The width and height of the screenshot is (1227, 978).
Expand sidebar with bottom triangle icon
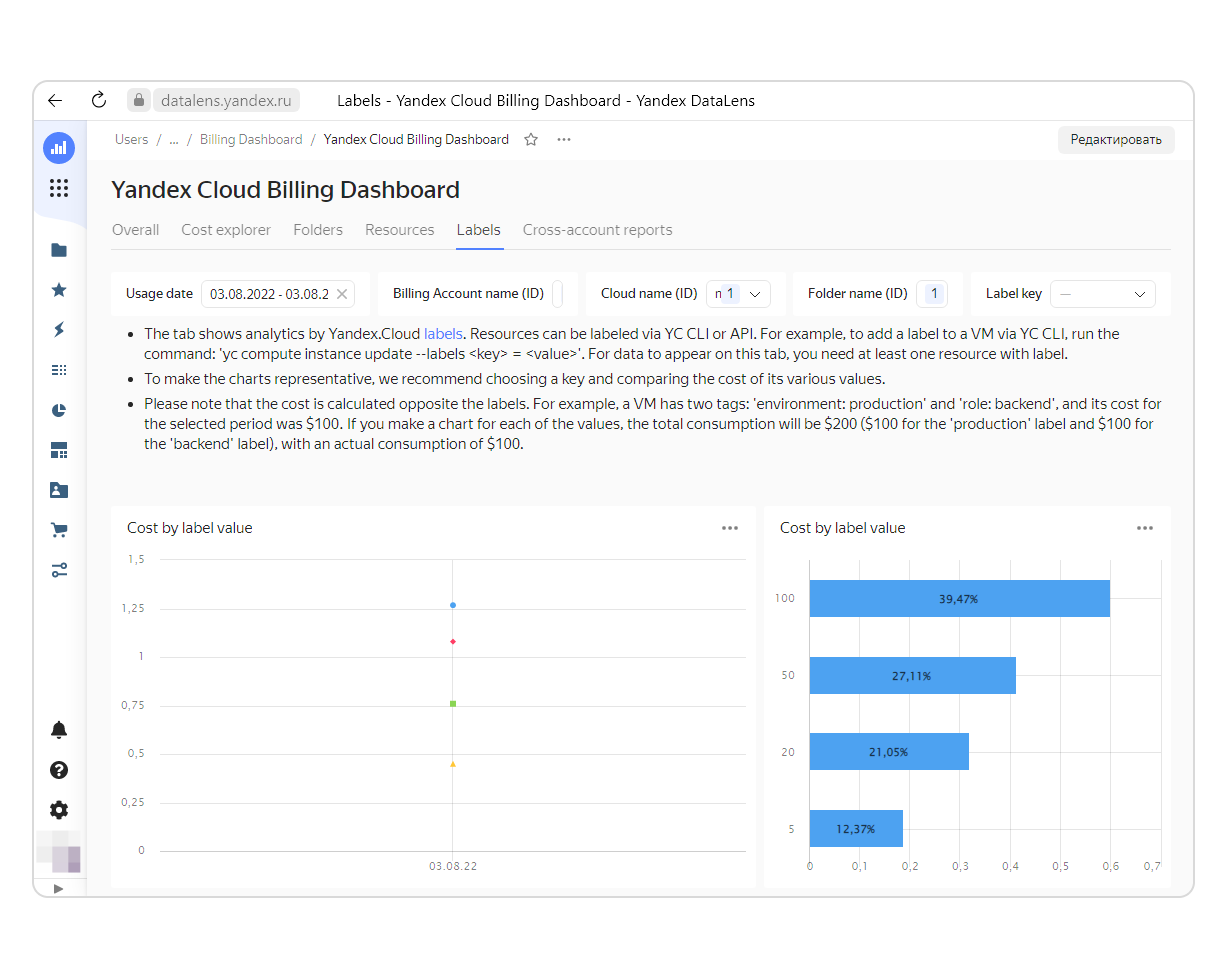click(x=59, y=888)
